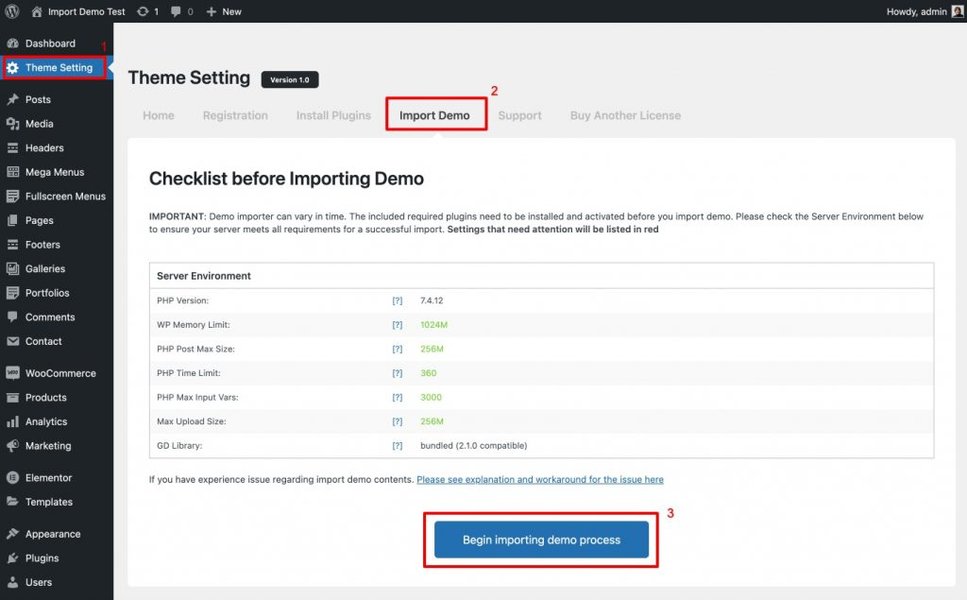Screen dimensions: 967x600
Task: Click the Products icon in sidebar
Action: 12,398
